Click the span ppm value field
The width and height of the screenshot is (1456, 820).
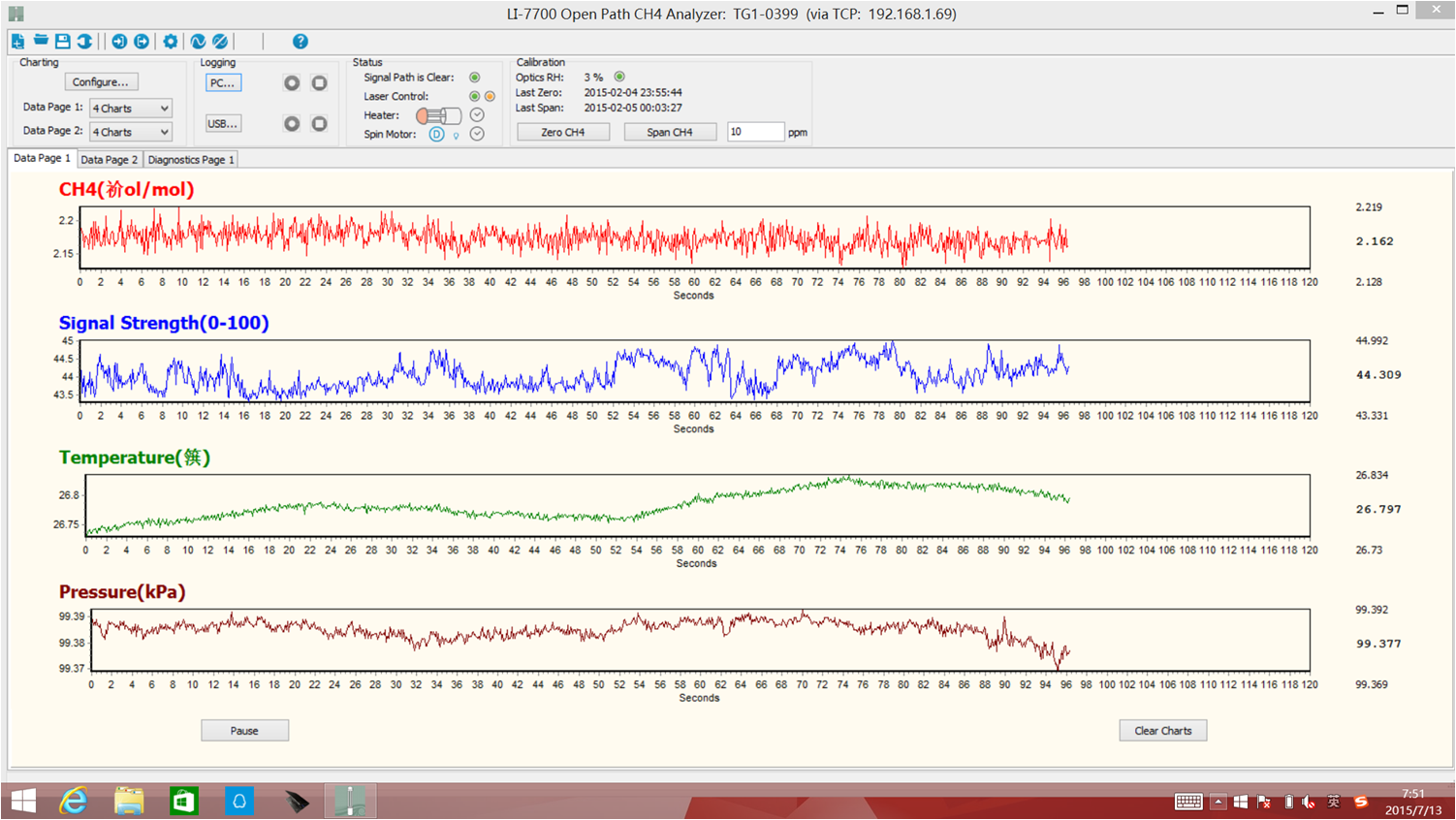tap(755, 132)
